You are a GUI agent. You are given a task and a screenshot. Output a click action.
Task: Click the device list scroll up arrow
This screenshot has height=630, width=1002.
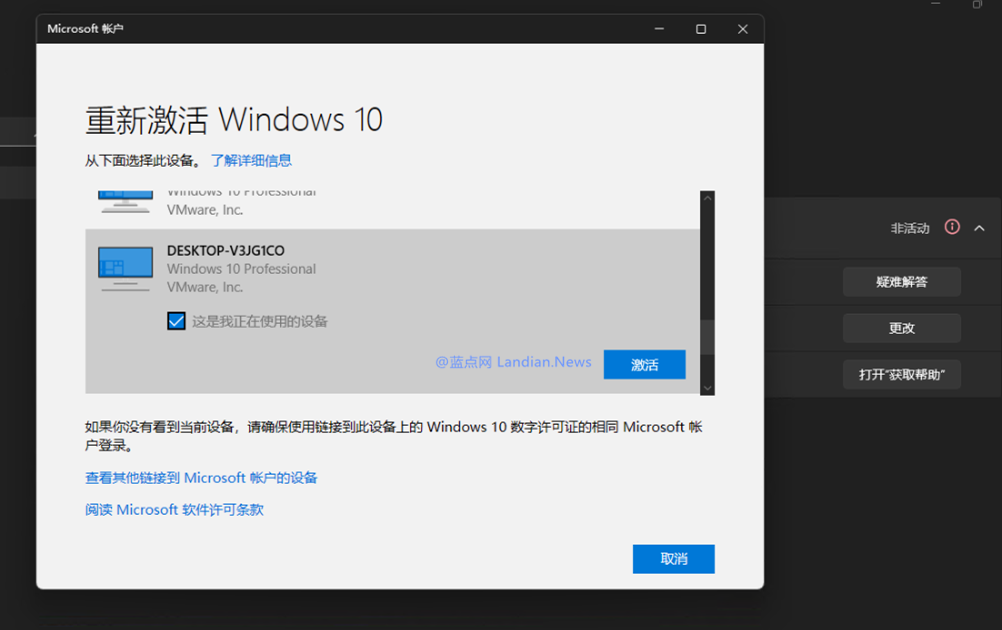[x=707, y=198]
